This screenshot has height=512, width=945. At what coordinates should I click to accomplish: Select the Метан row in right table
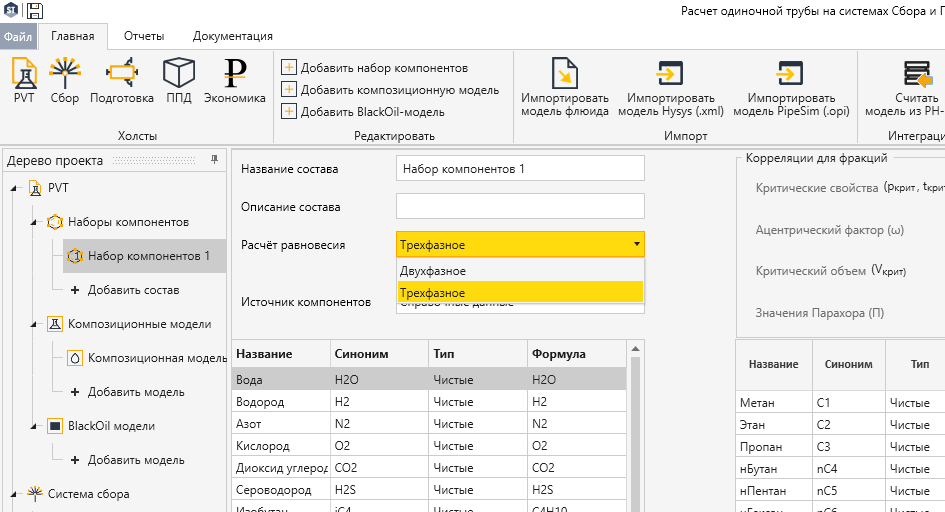(x=840, y=402)
